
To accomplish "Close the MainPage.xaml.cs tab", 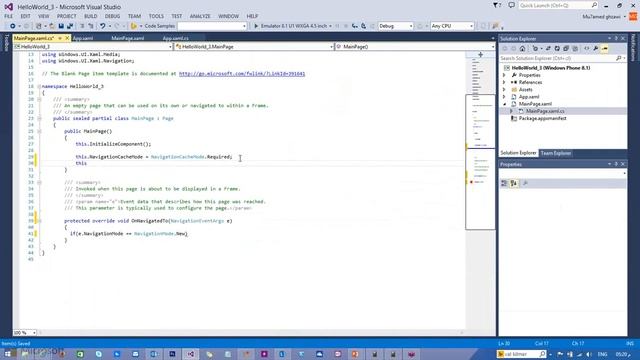I will pos(67,38).
